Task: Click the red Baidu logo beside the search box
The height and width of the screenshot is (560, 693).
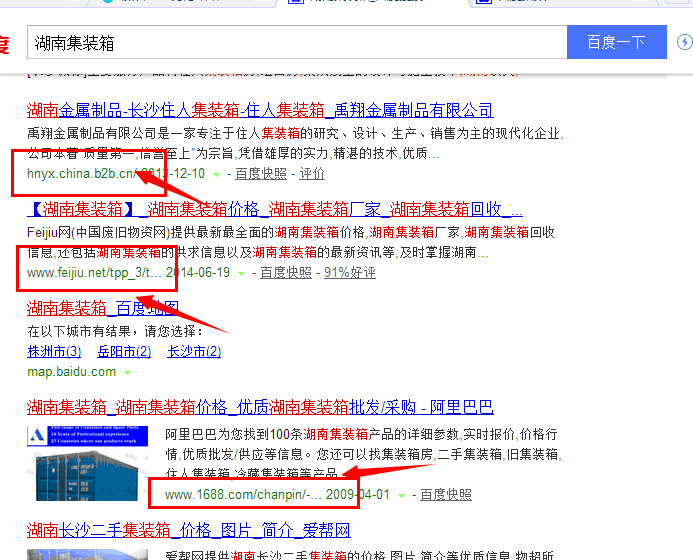Action: pos(4,45)
